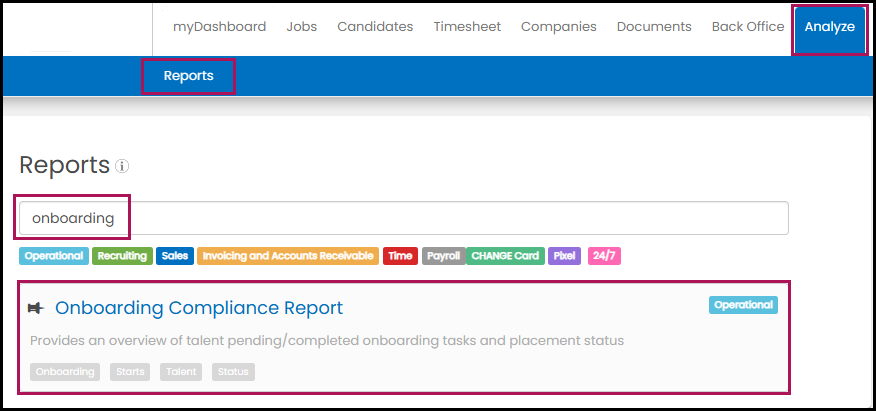
Task: Filter reports by CHANGE Card tag
Action: (x=505, y=256)
